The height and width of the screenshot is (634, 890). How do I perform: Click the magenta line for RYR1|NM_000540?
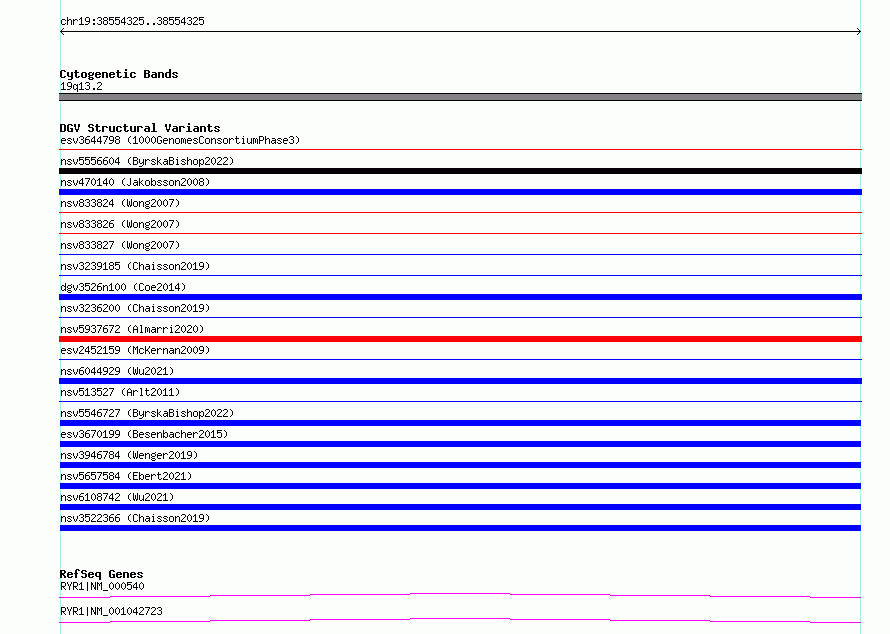tap(460, 595)
